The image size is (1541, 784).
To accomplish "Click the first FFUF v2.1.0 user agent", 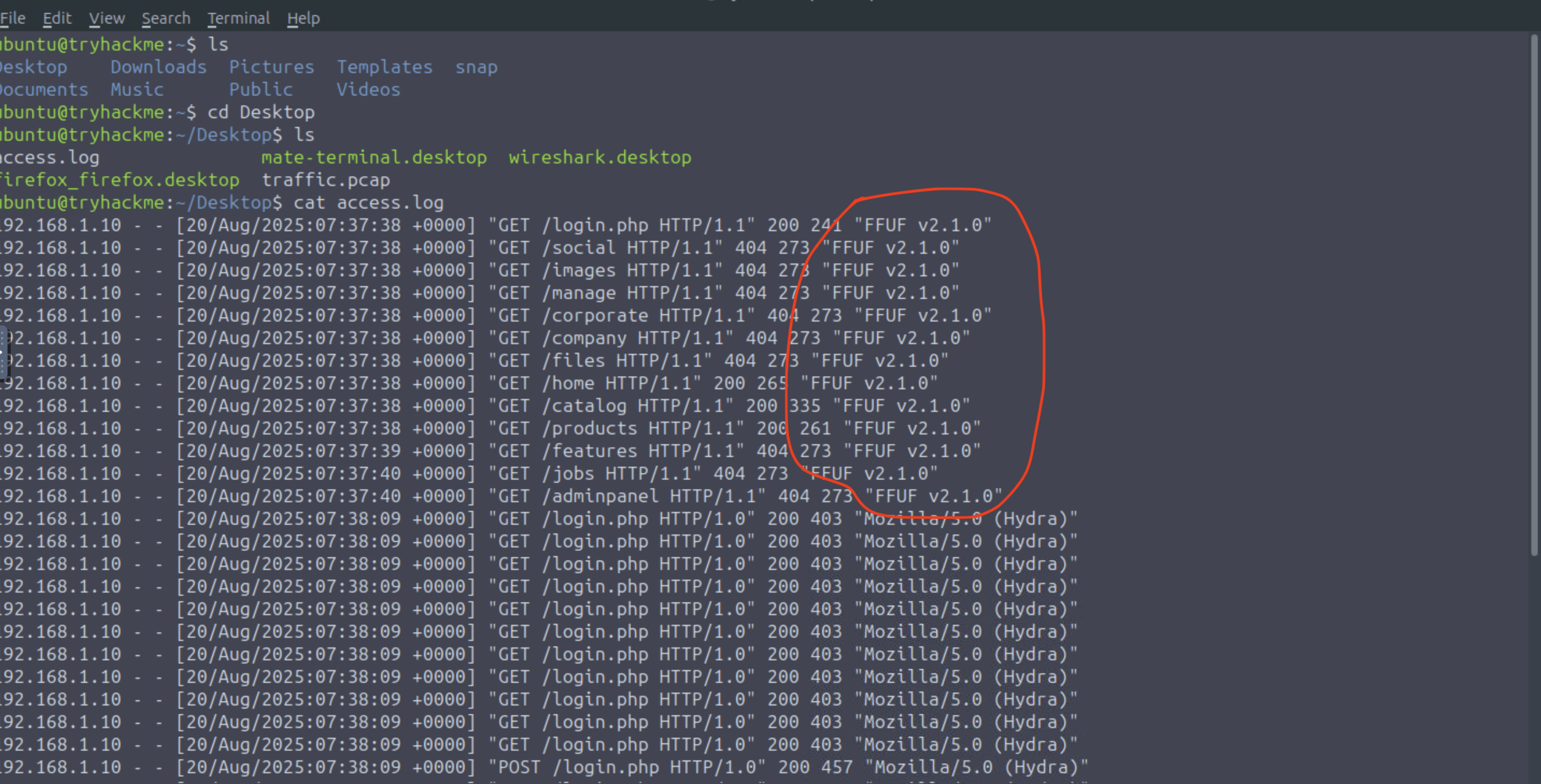I will [922, 225].
